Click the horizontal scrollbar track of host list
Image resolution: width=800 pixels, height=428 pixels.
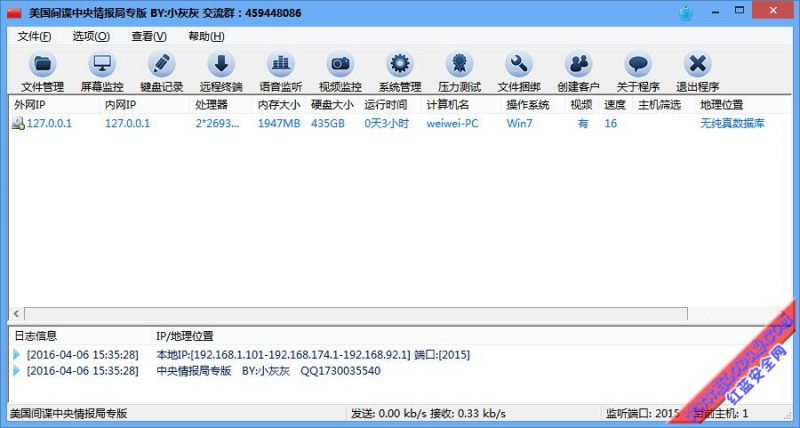pos(356,313)
